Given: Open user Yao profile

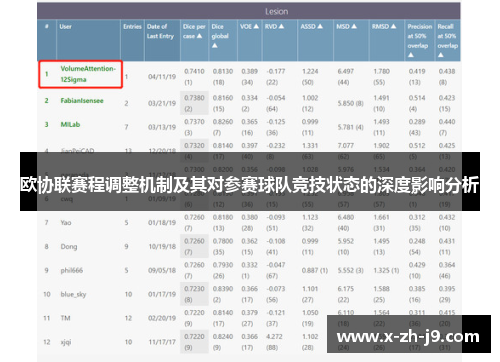Looking at the screenshot, I should coord(66,223).
